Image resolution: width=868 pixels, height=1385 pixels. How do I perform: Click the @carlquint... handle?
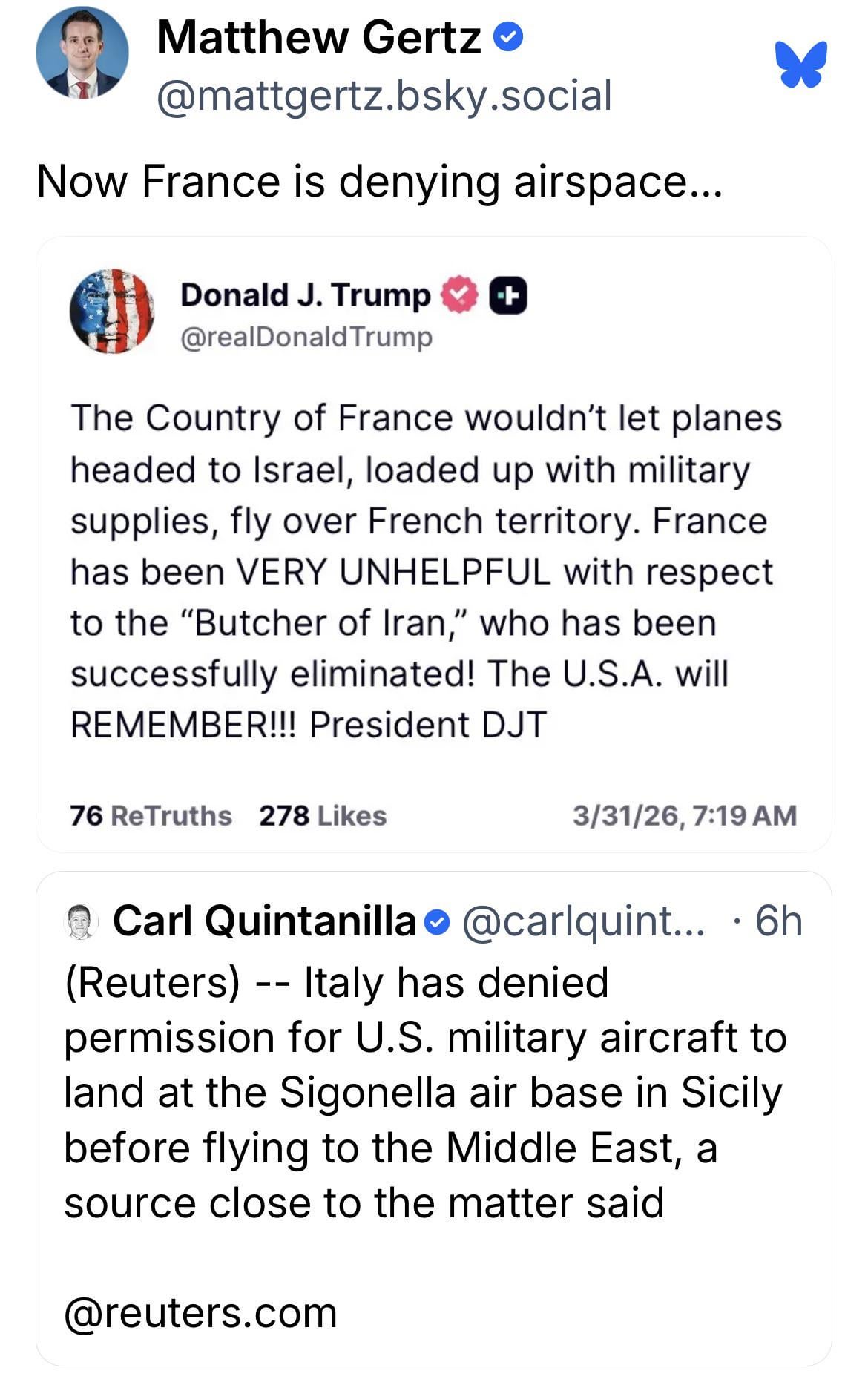click(x=584, y=921)
